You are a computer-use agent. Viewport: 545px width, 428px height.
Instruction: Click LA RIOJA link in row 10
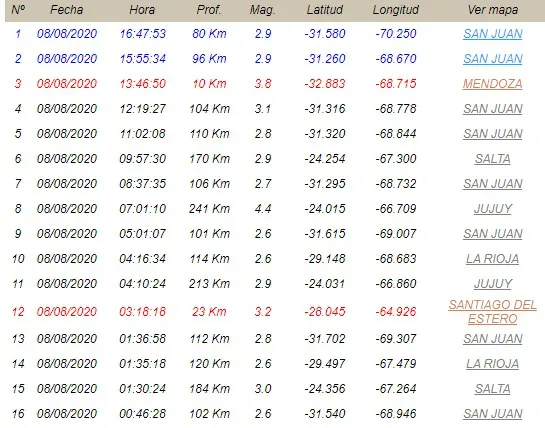click(x=493, y=259)
